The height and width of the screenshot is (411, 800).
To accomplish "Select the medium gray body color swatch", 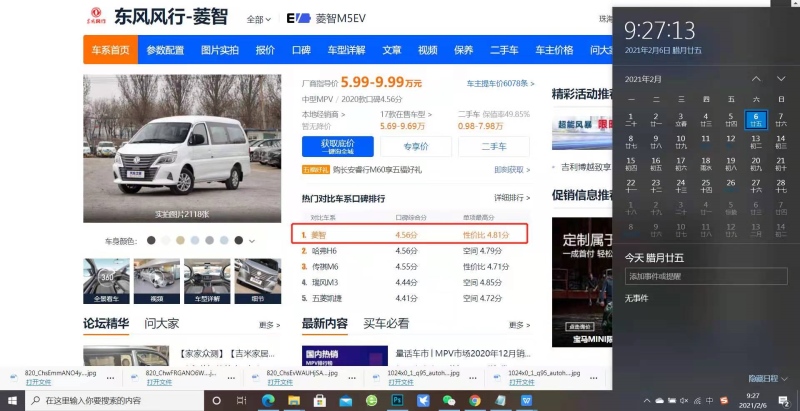I will (x=210, y=240).
